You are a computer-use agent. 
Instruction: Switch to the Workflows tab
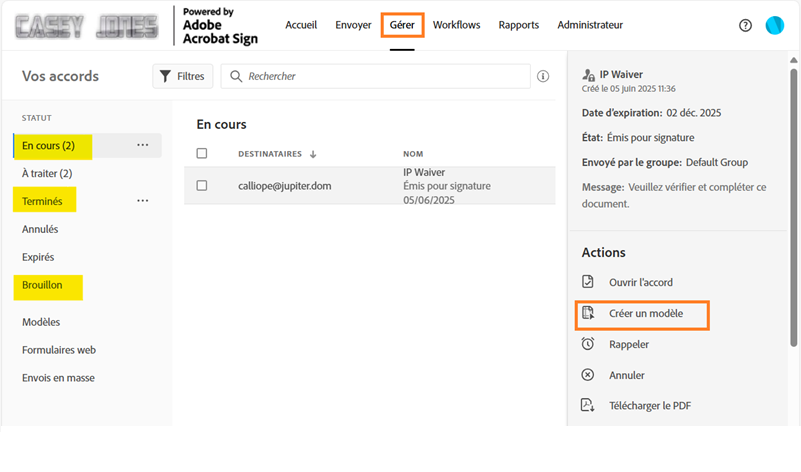tap(456, 25)
